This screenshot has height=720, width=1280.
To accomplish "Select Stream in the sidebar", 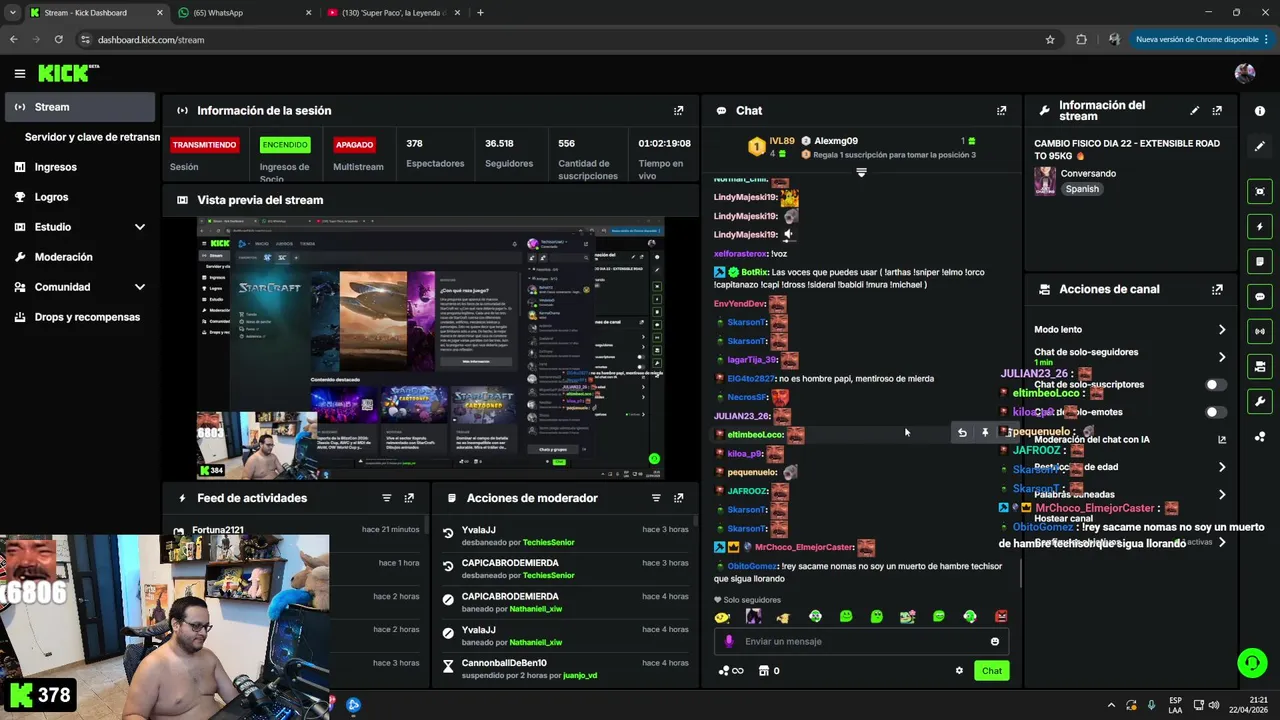I will coord(80,107).
